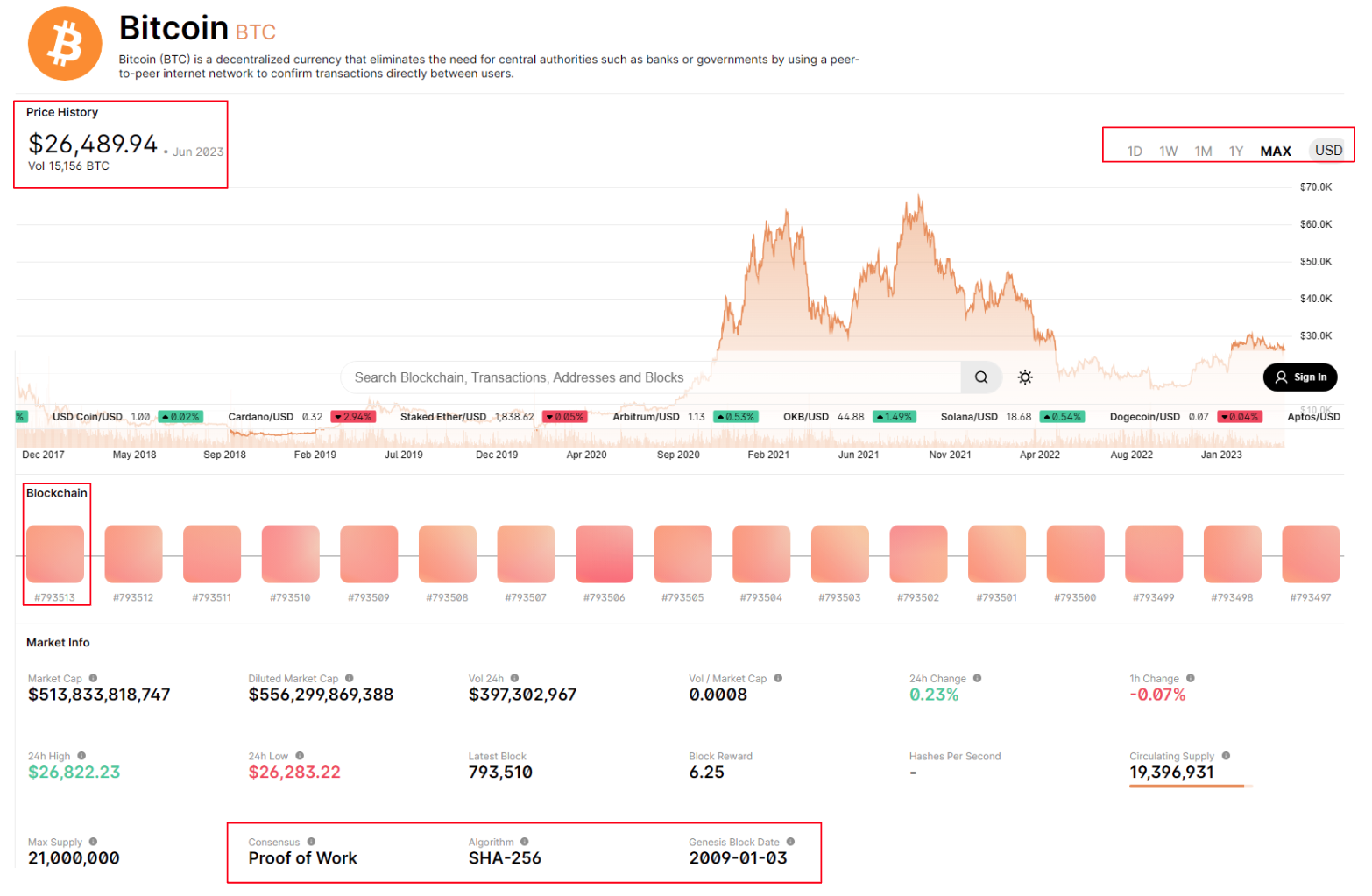Viewport: 1372px width, 896px height.
Task: Open block #793505 thumbnail
Action: [x=682, y=554]
